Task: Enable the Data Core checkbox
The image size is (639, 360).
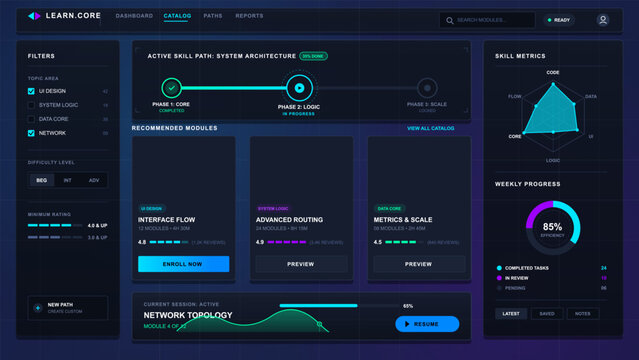Action: coord(31,119)
